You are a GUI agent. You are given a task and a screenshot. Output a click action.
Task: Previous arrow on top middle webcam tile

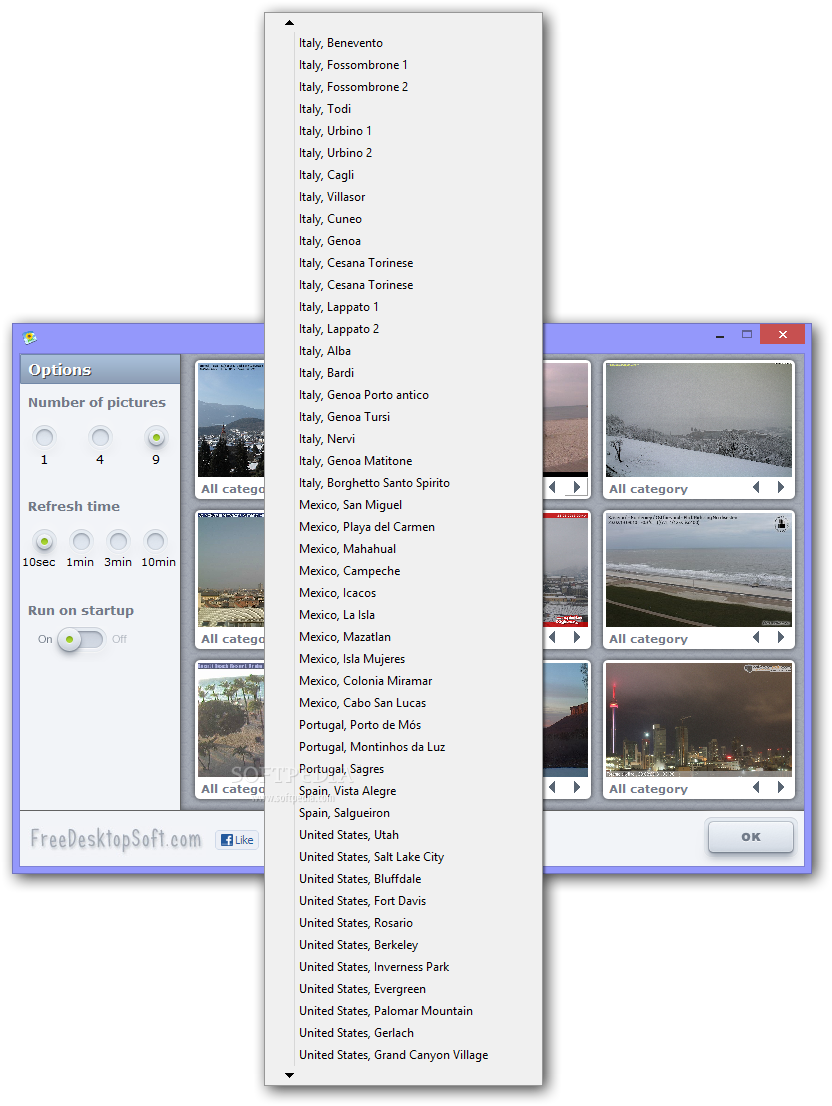(x=553, y=487)
